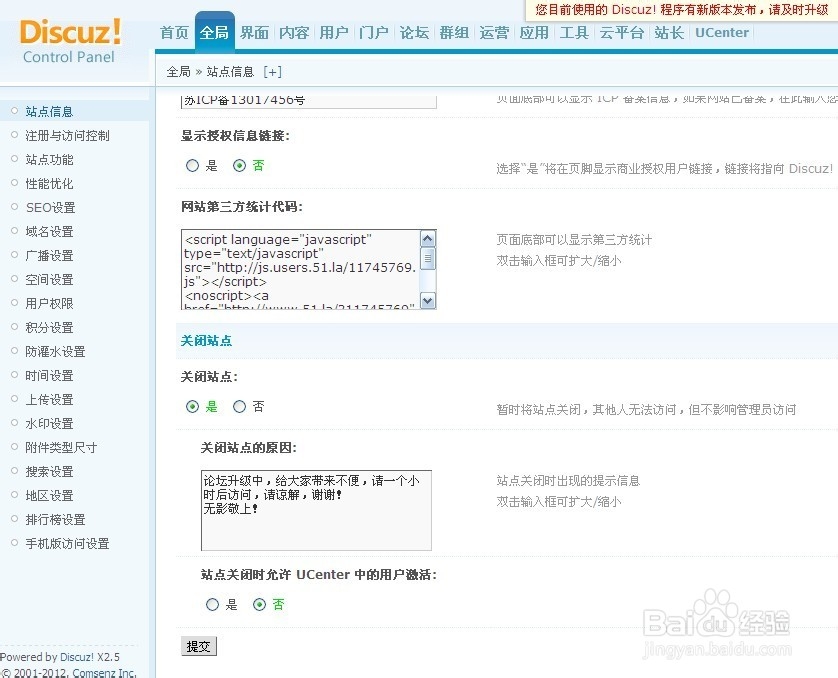This screenshot has height=678, width=838.
Task: Select 站点信息 in the sidebar
Action: coord(49,111)
